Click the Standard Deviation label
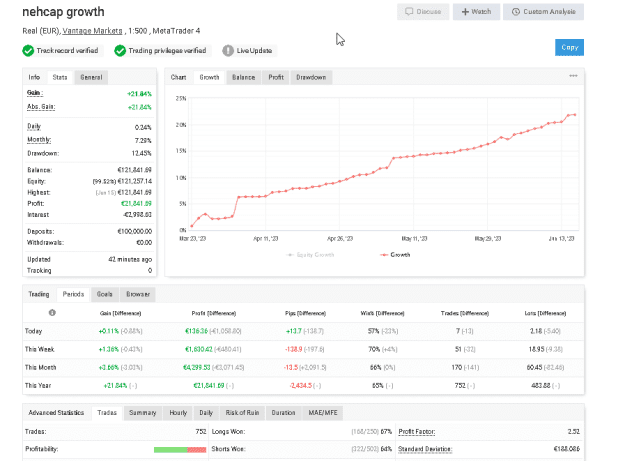The width and height of the screenshot is (625, 461). tap(425, 449)
